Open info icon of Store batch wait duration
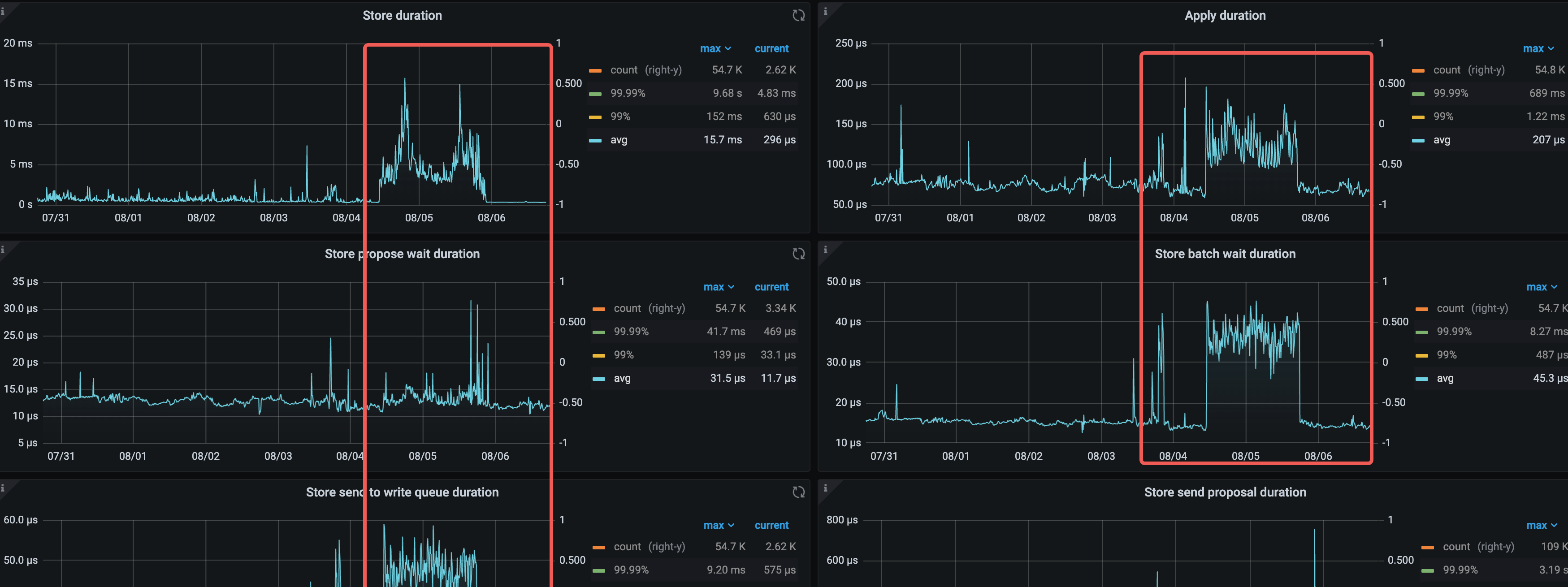1568x587 pixels. [825, 250]
